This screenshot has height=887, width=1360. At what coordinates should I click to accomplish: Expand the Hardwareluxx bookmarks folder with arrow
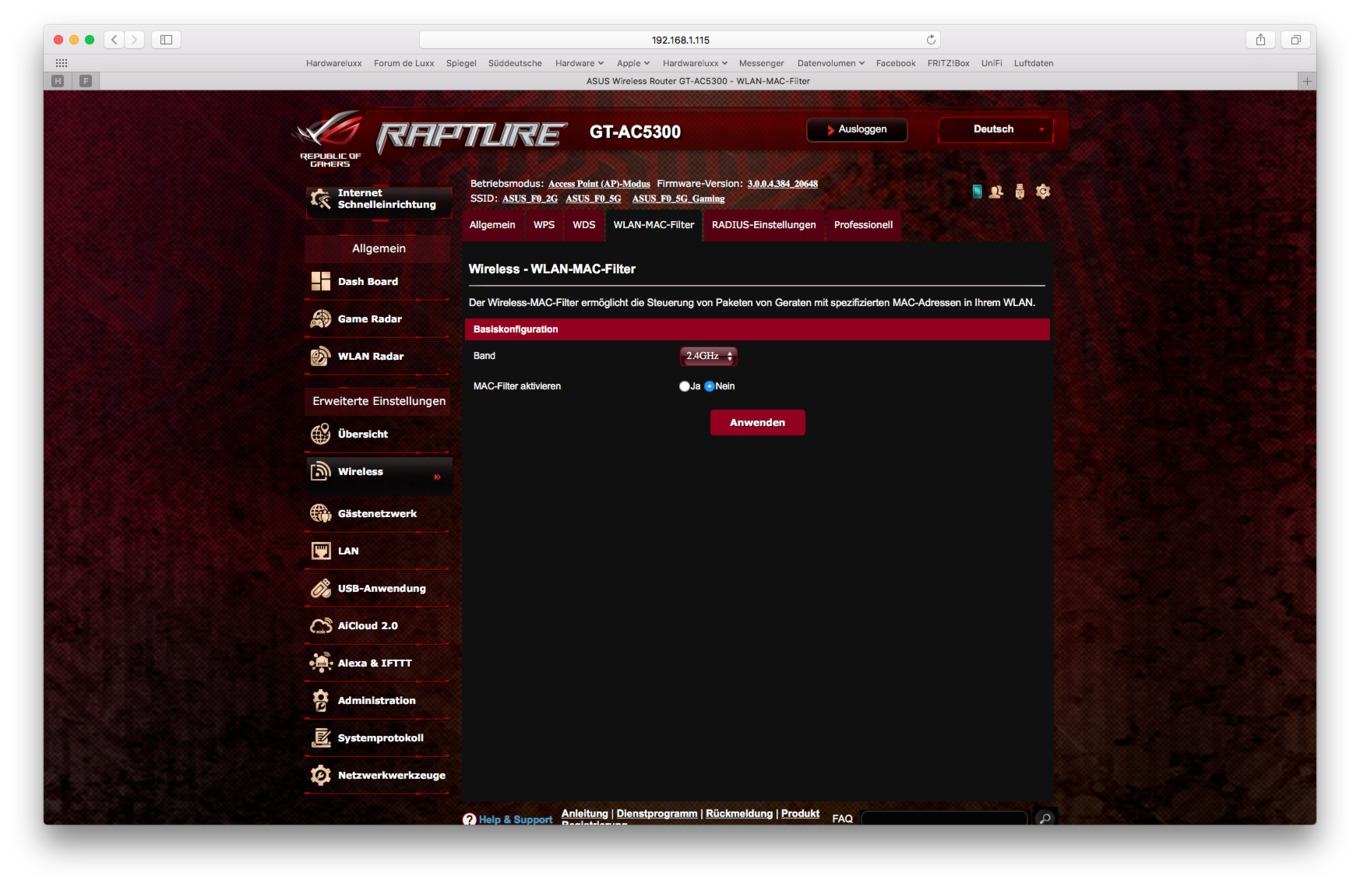coord(695,63)
